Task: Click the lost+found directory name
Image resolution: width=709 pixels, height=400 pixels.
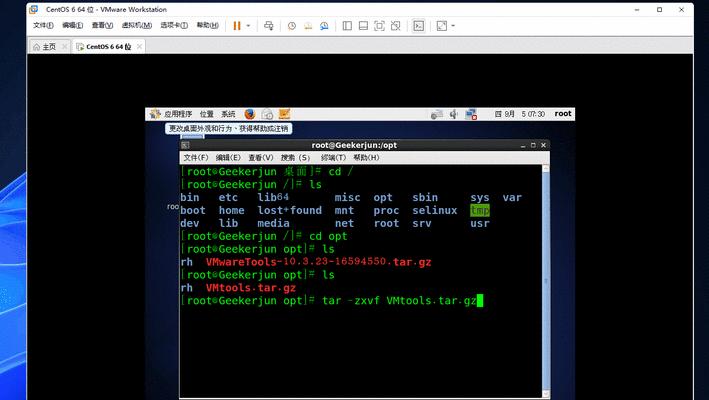Action: pos(289,210)
